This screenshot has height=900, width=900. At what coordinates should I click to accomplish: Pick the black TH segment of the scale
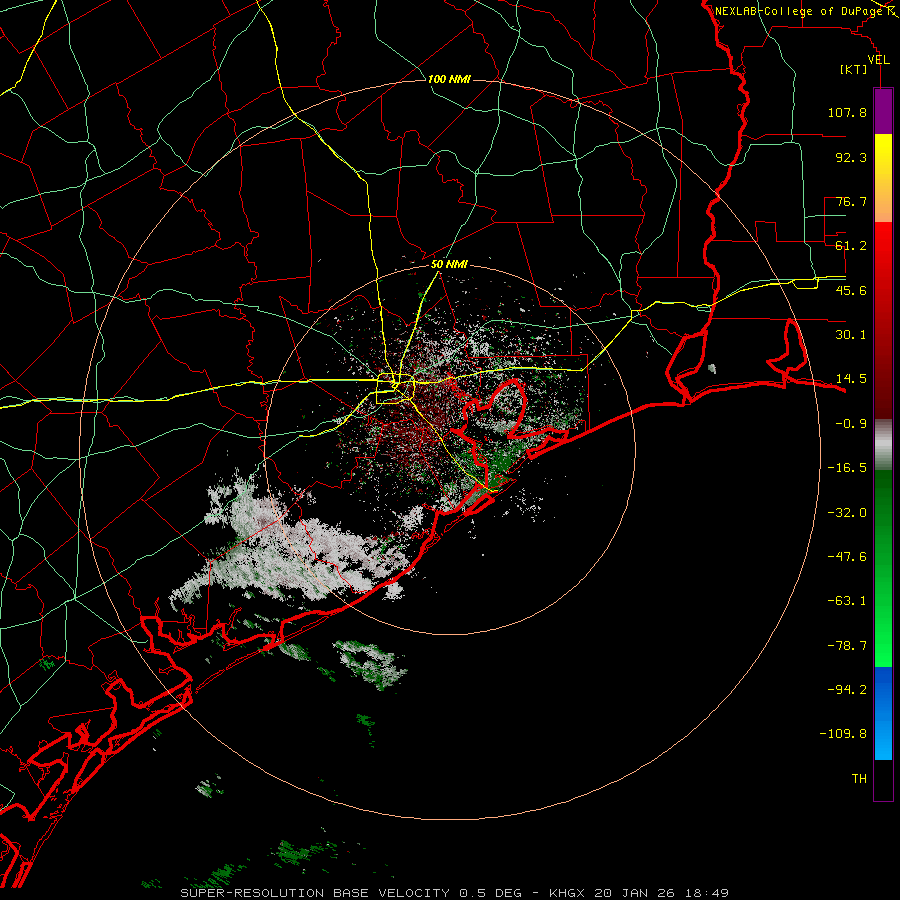[883, 779]
